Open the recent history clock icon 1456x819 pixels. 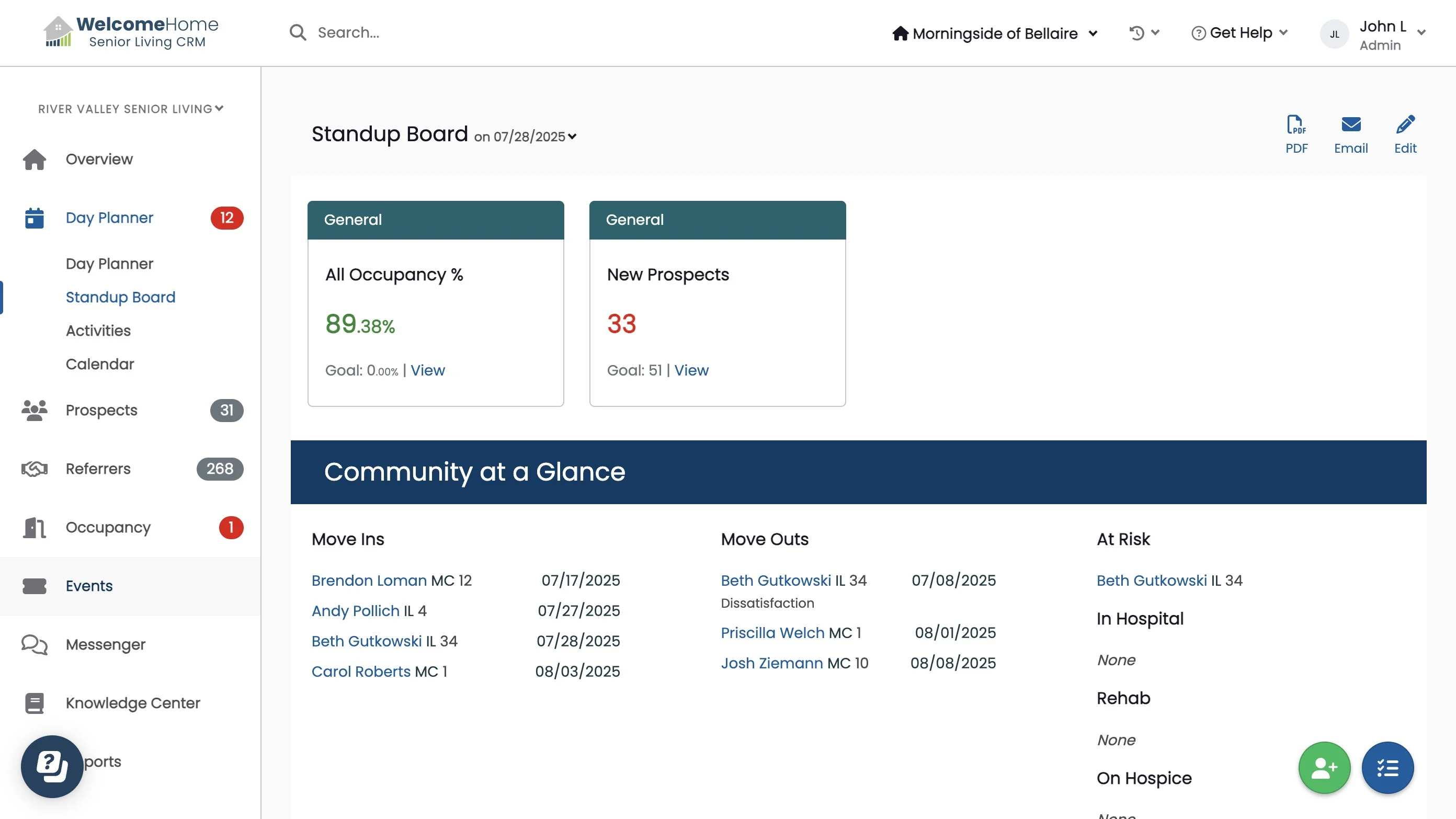[1137, 33]
